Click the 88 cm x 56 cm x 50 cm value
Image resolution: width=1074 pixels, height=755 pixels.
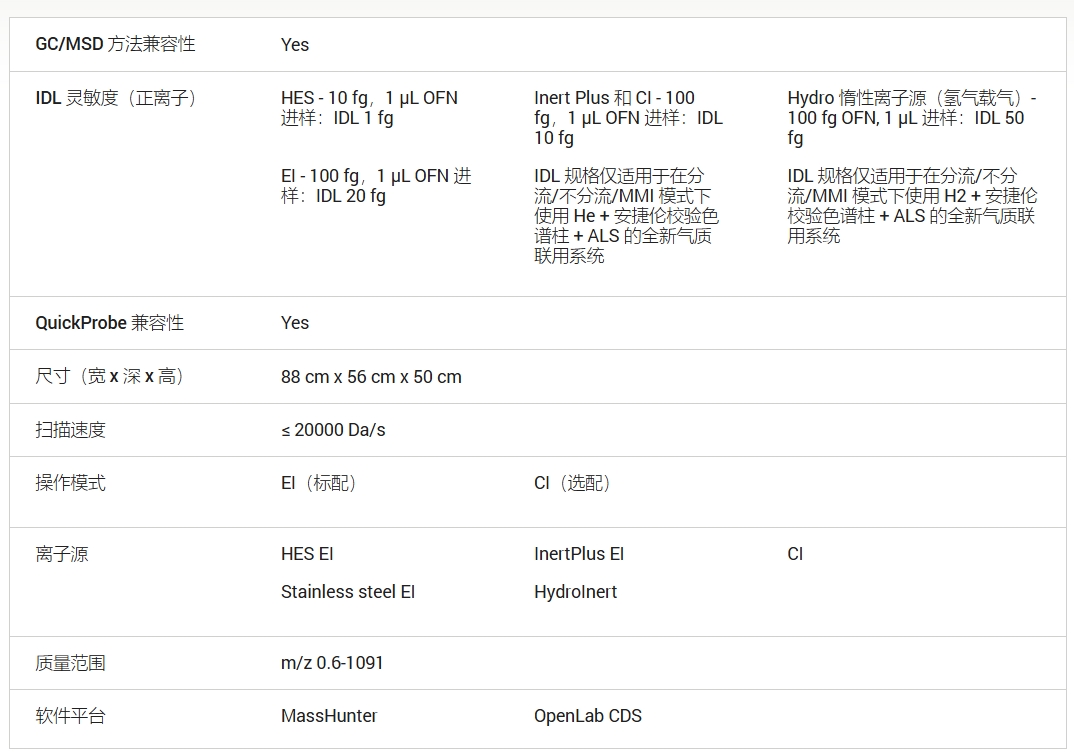point(371,377)
